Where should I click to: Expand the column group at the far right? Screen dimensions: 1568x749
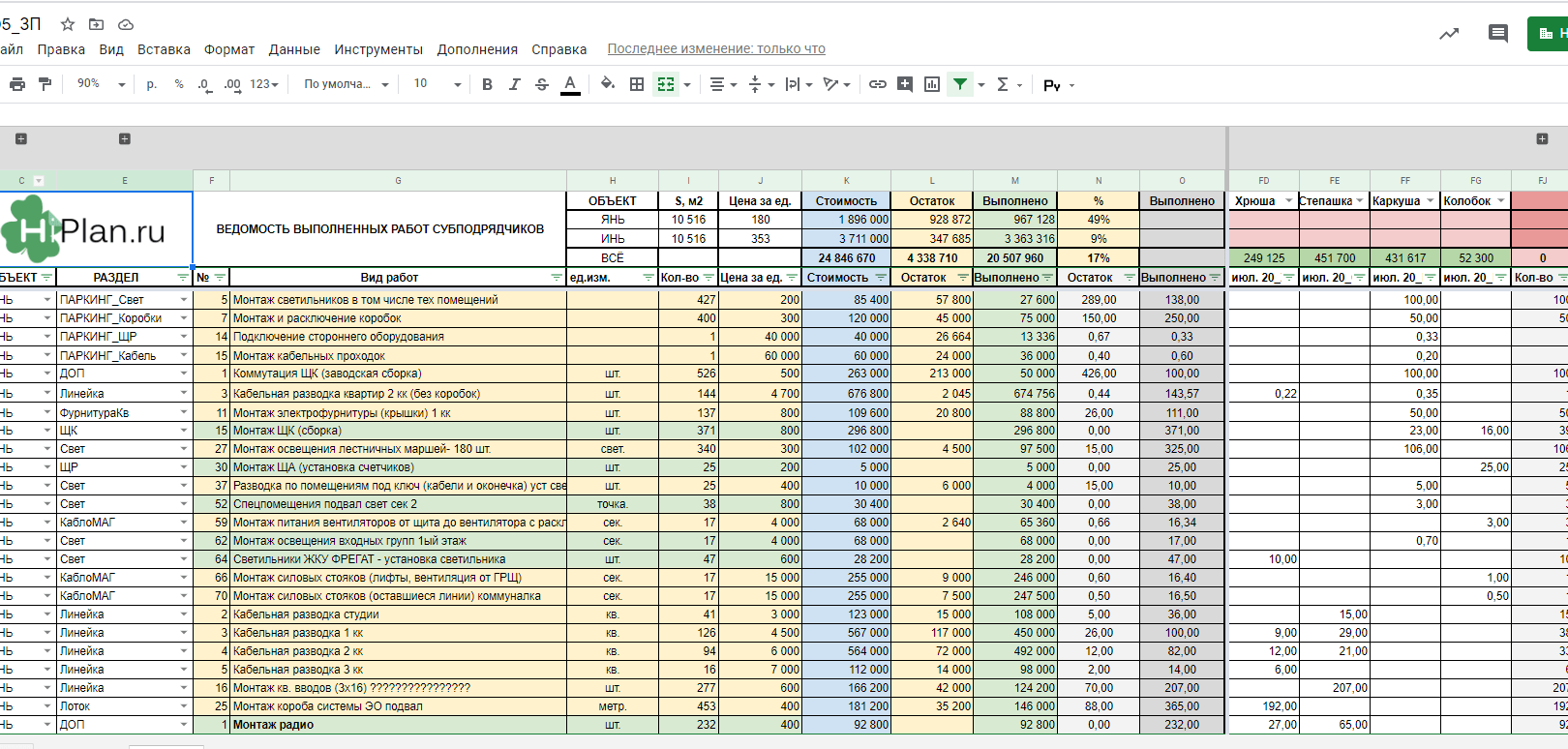[x=1542, y=139]
